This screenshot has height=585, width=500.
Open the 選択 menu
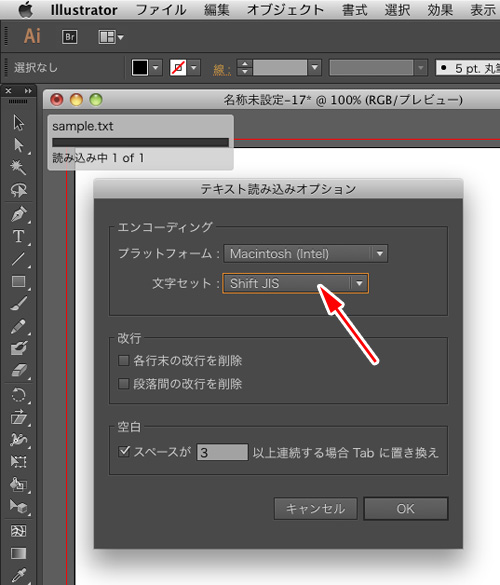pyautogui.click(x=397, y=10)
